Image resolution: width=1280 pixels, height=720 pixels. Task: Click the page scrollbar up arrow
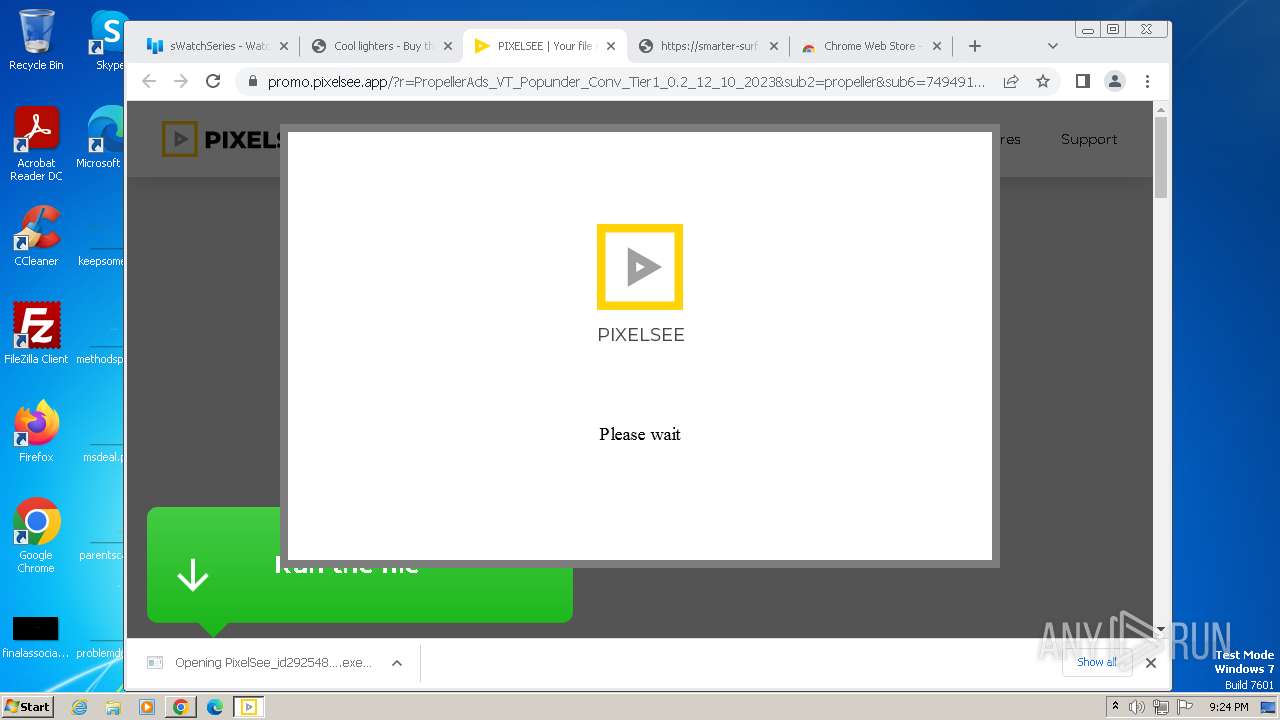[1161, 108]
